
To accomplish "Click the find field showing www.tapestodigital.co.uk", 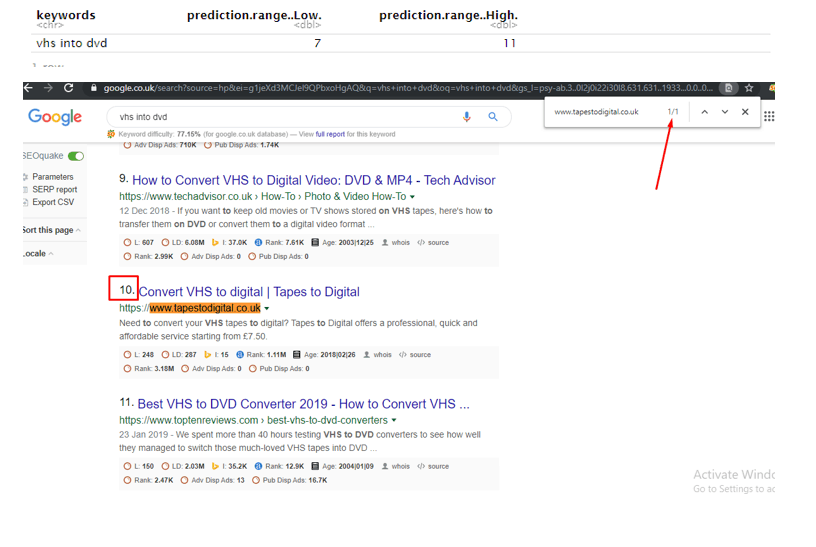I will 596,112.
